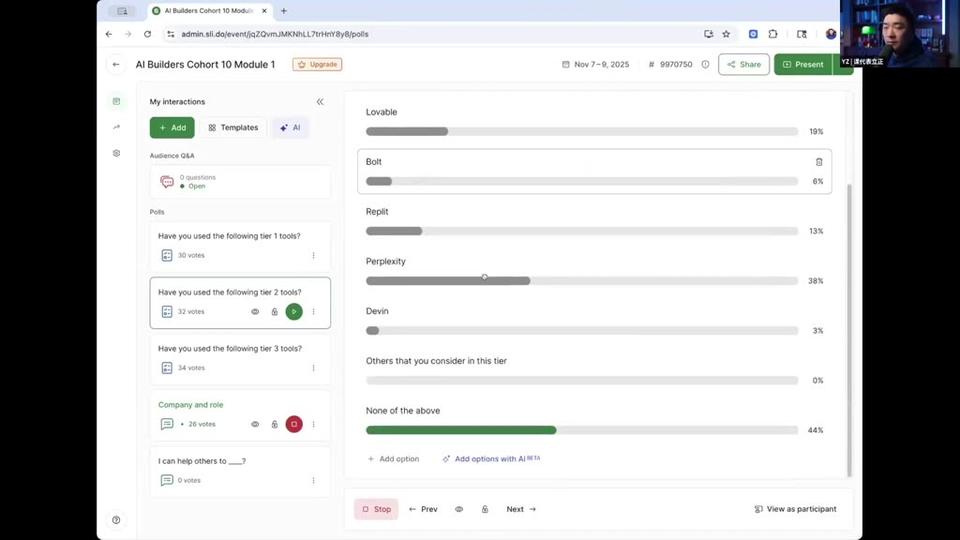Open the interactions icon in left sidebar
This screenshot has height=540, width=960.
pyautogui.click(x=116, y=101)
